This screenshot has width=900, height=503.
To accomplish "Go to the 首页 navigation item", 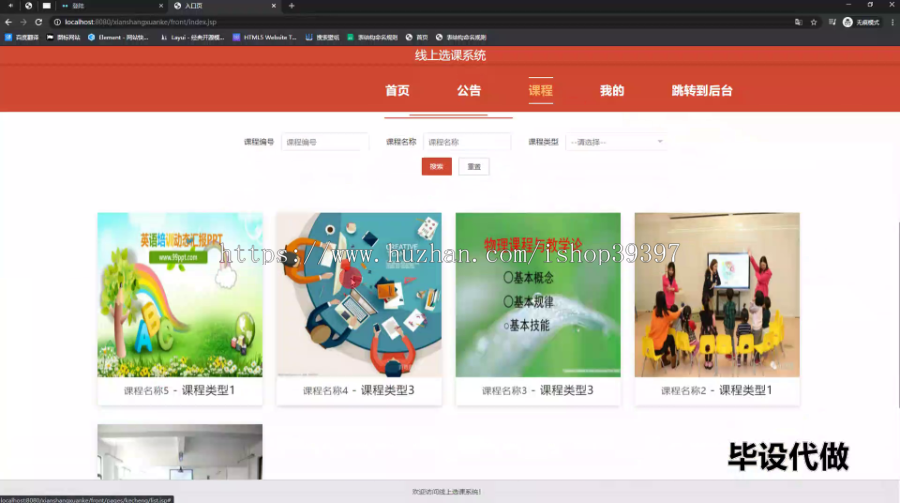I will tap(397, 91).
